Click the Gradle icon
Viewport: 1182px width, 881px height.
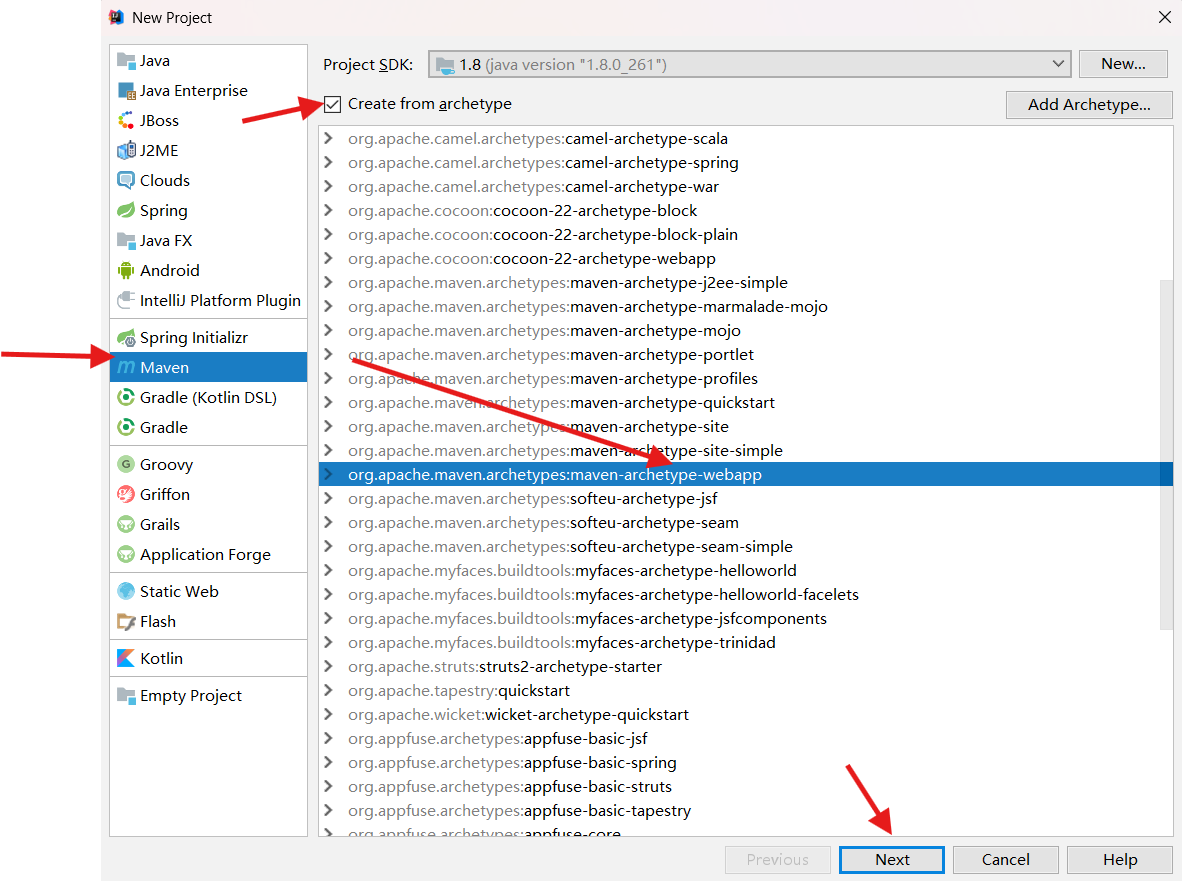point(126,427)
